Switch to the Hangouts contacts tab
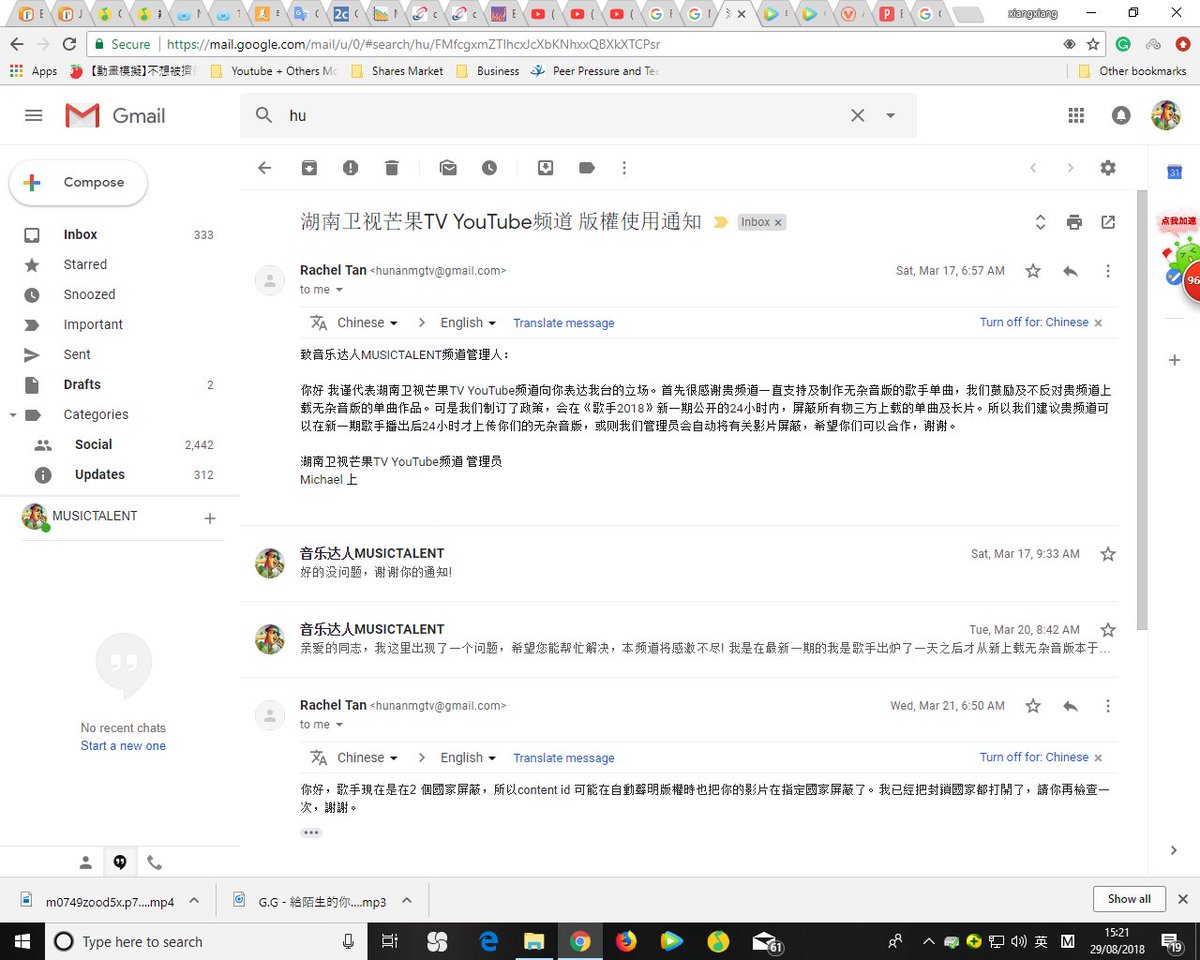Viewport: 1200px width, 960px height. coord(86,862)
